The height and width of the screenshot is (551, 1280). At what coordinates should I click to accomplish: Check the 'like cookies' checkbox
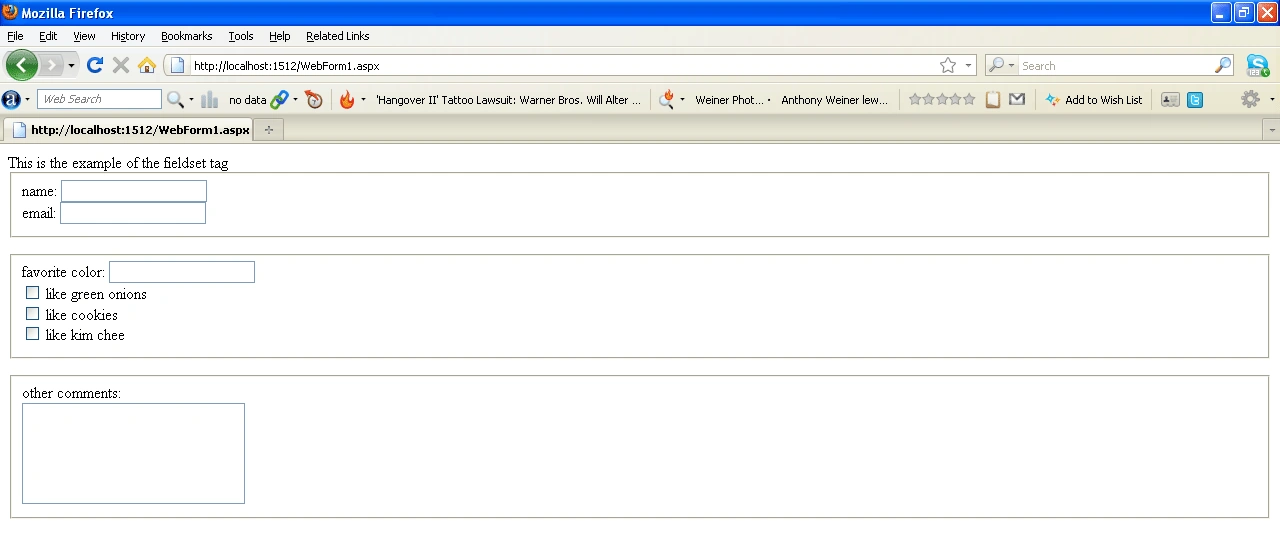[x=32, y=314]
